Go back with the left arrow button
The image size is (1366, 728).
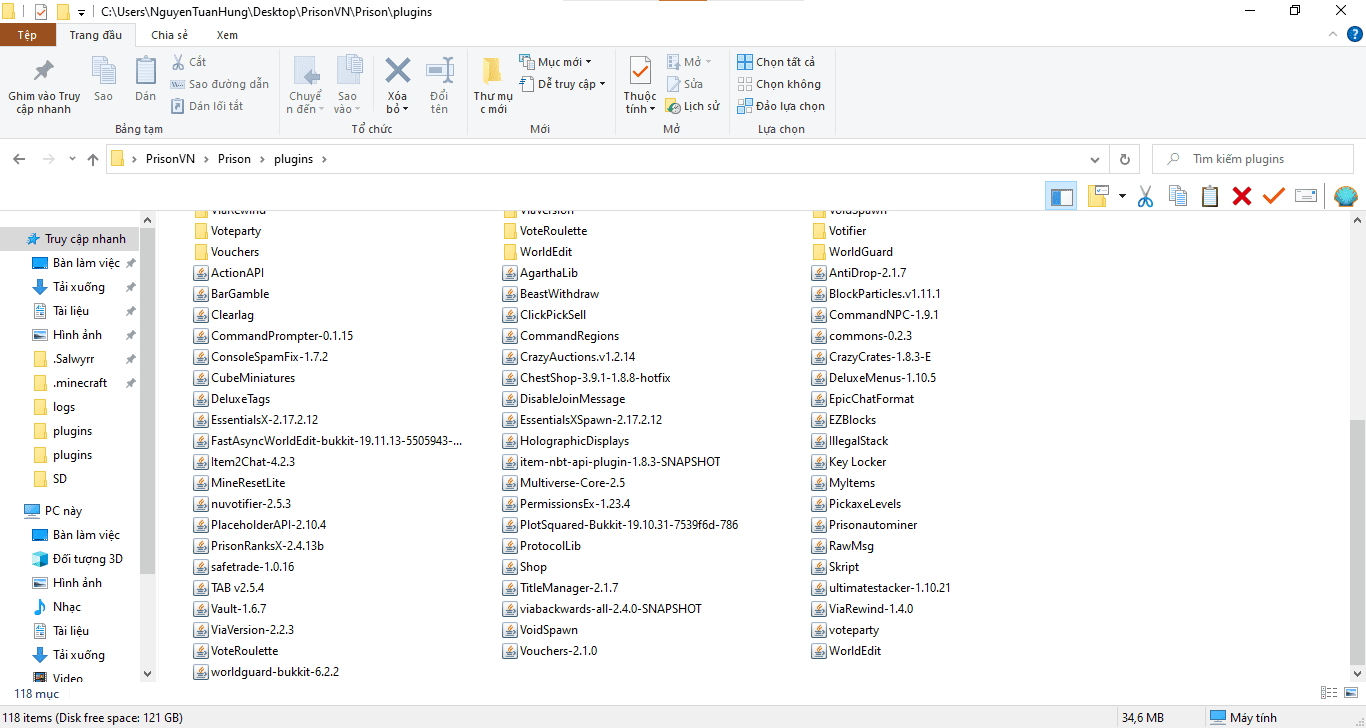tap(20, 159)
